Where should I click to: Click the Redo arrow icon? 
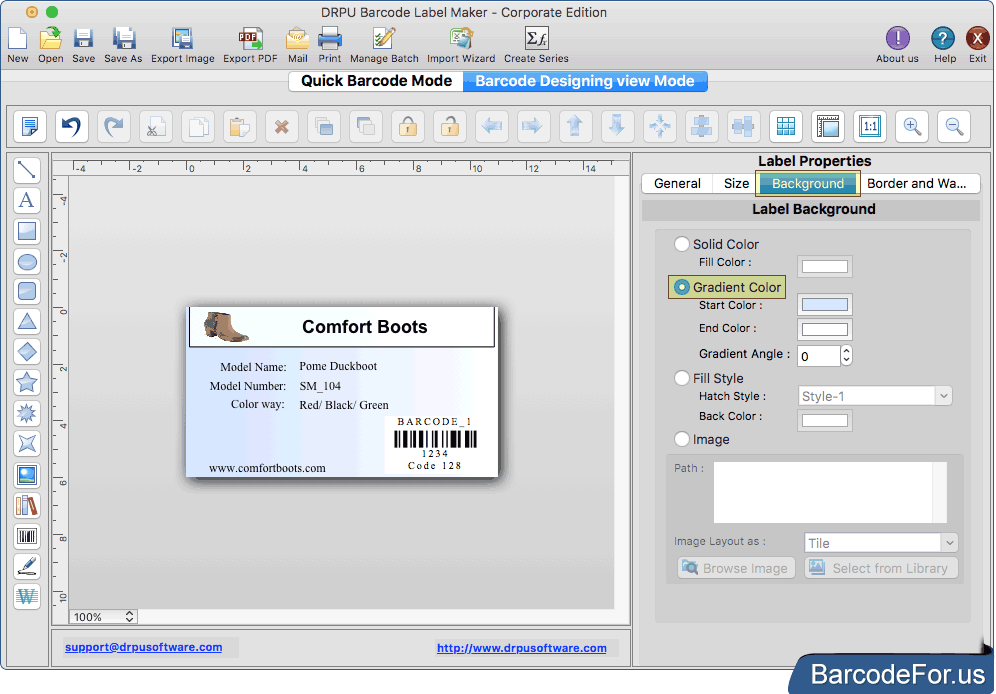tap(114, 126)
